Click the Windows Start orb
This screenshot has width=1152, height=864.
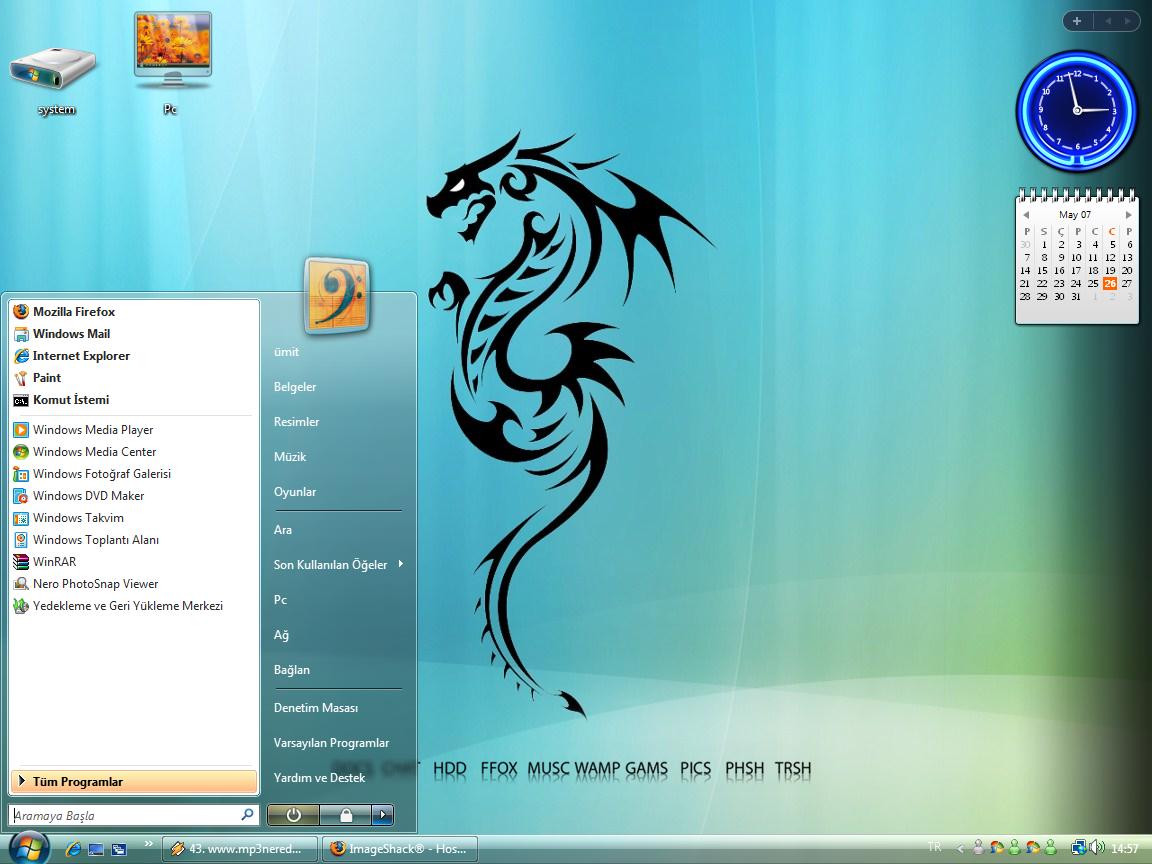click(x=29, y=848)
